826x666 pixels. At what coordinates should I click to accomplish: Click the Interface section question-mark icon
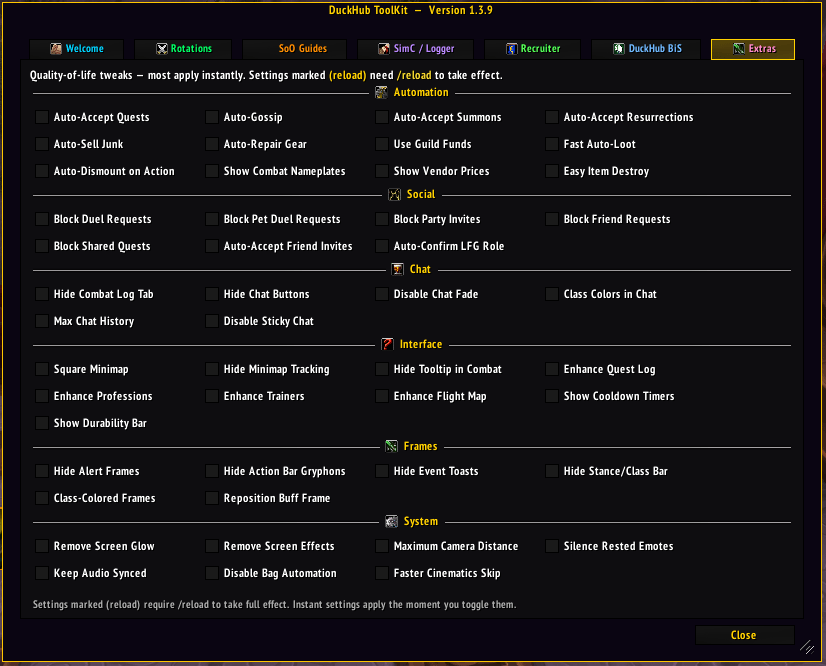[x=387, y=345]
